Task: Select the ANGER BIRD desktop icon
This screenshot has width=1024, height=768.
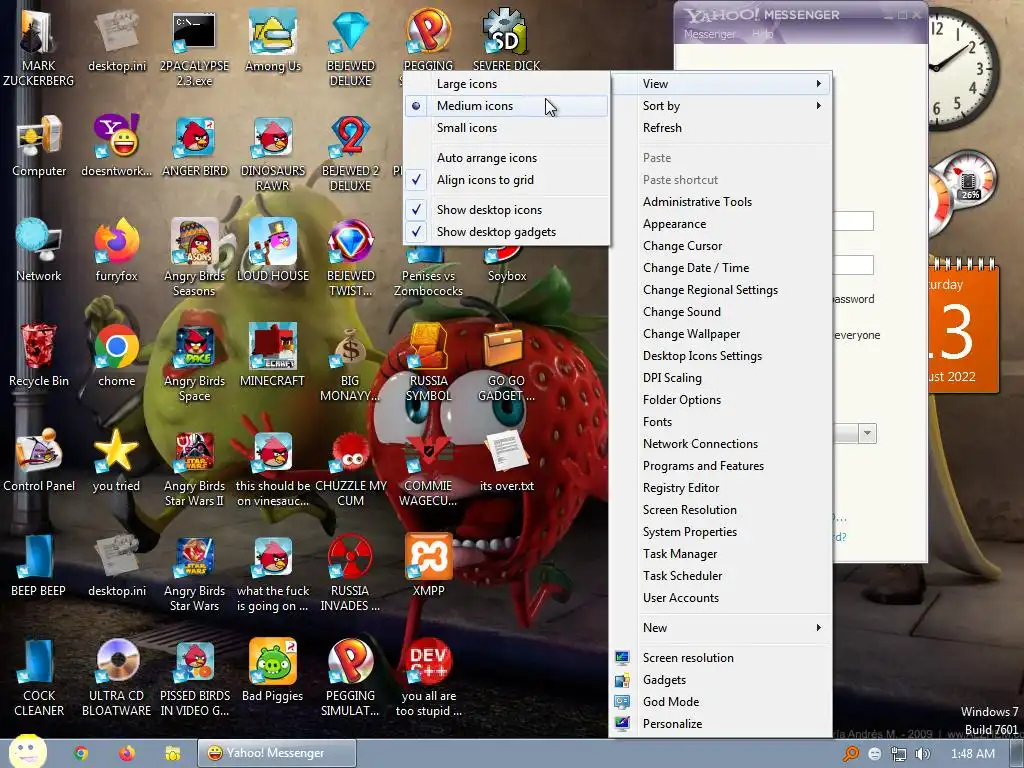Action: click(x=195, y=145)
